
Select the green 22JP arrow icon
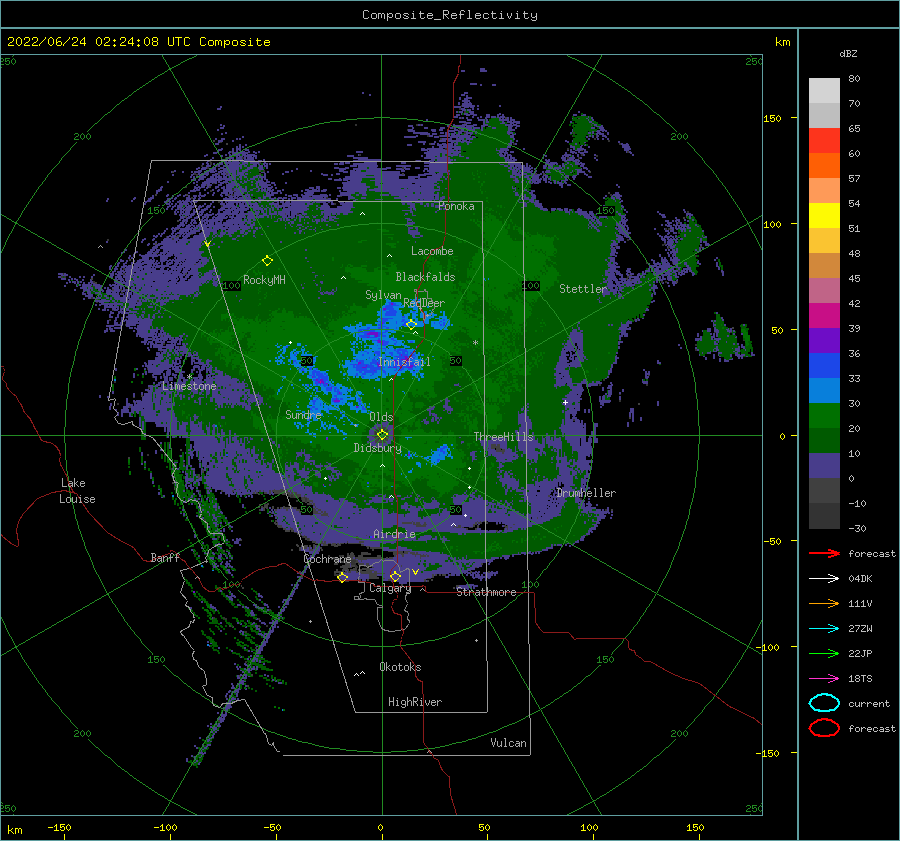(x=824, y=653)
